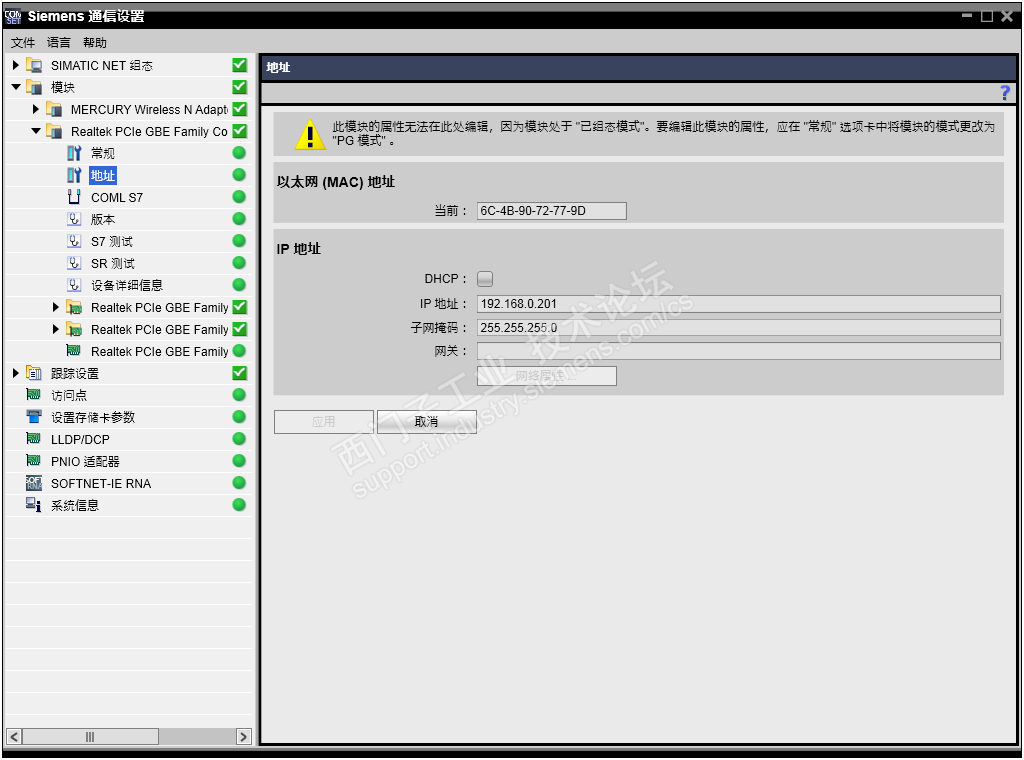
Task: Select the COML S7 tree item
Action: tap(117, 197)
